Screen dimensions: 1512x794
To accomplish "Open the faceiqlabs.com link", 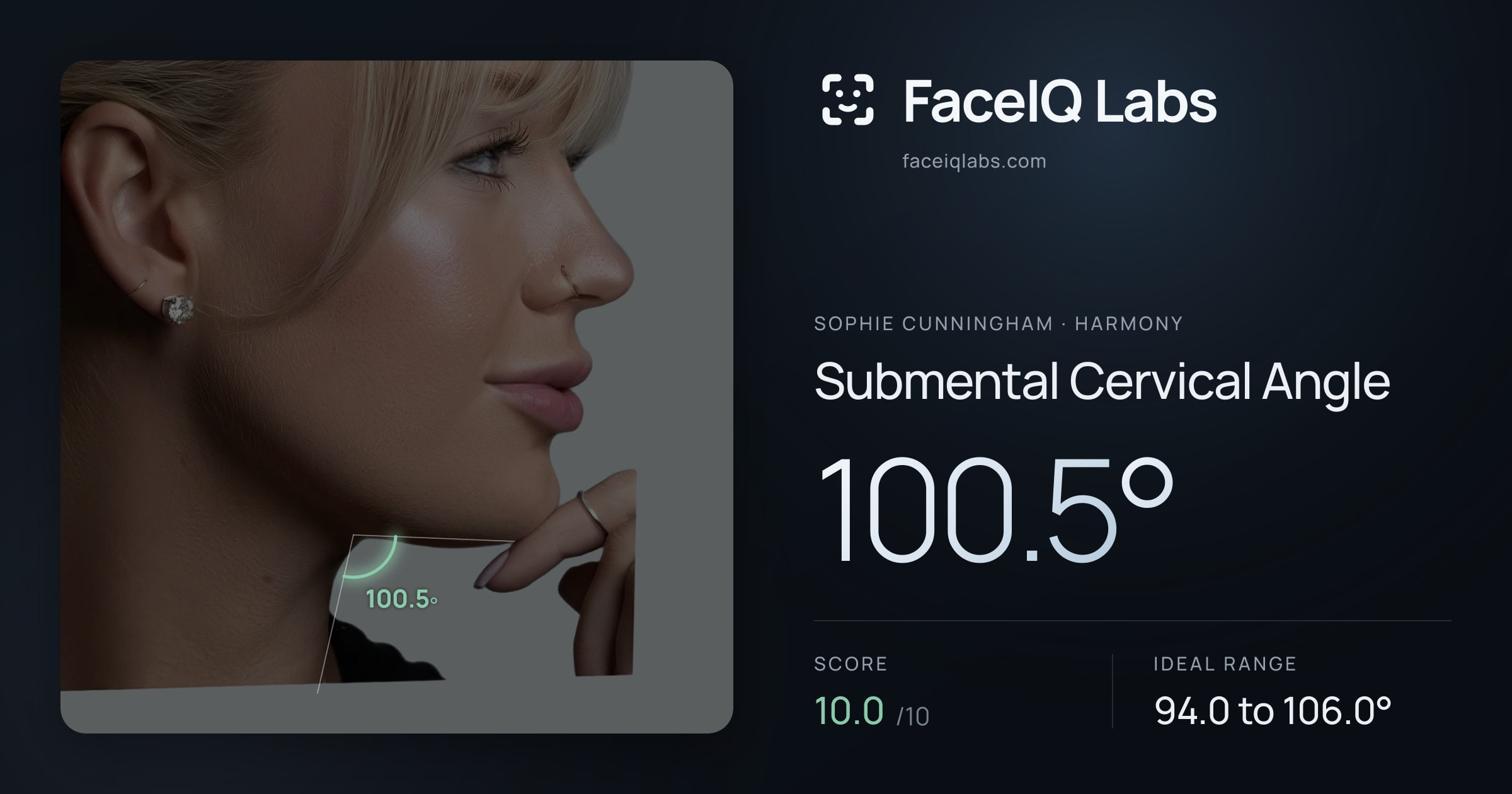I will click(x=974, y=161).
